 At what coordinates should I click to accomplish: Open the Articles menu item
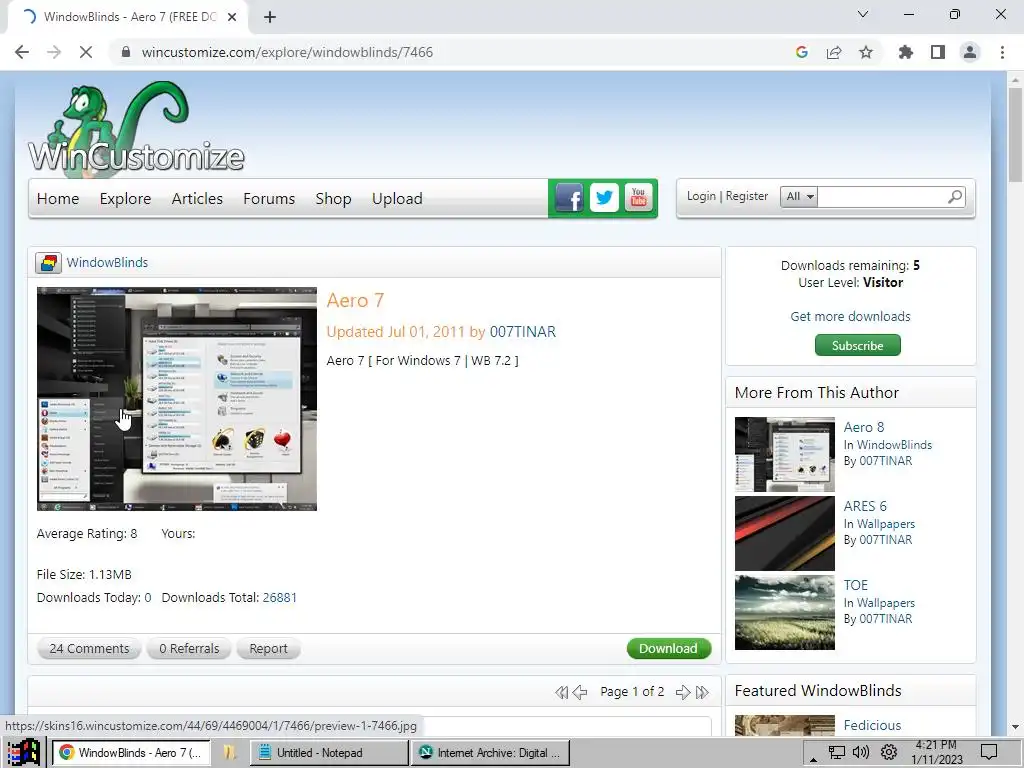click(x=197, y=199)
